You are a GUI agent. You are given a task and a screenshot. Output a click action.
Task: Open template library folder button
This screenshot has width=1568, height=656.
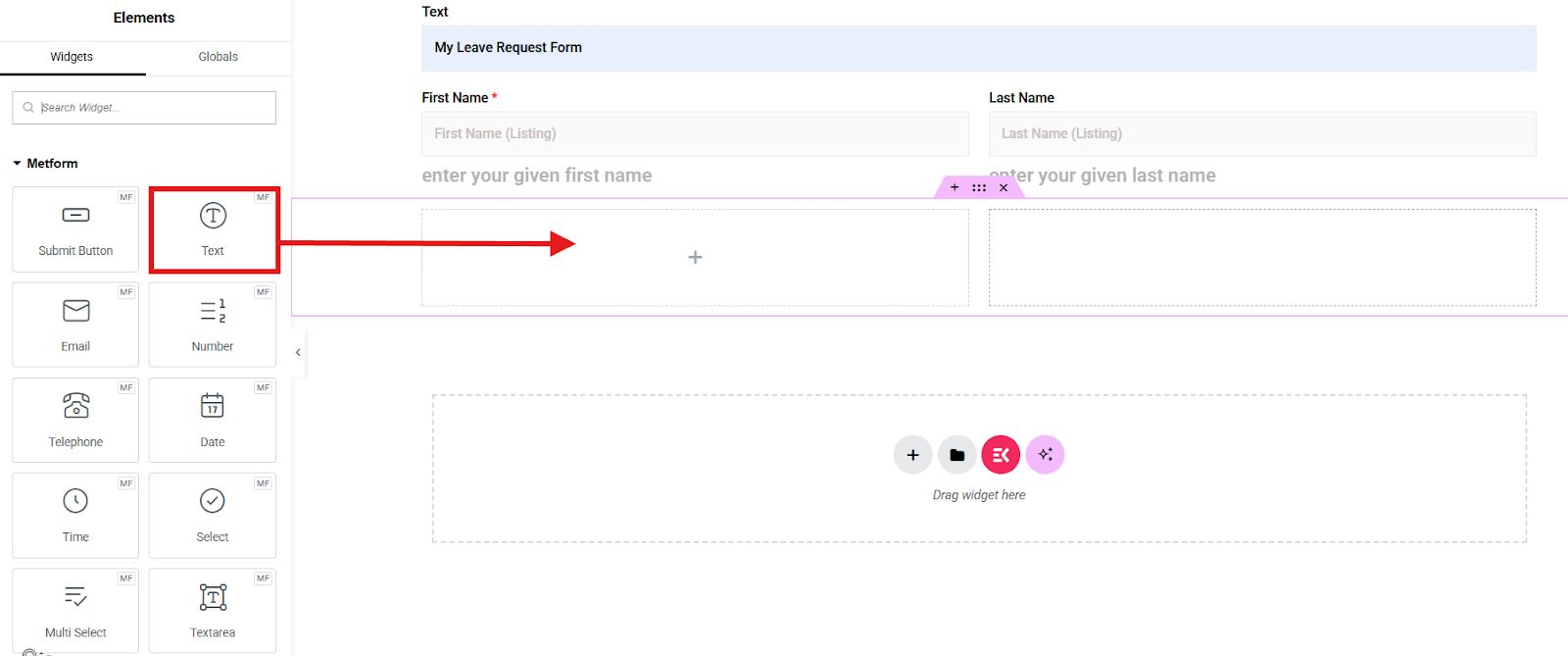click(956, 455)
